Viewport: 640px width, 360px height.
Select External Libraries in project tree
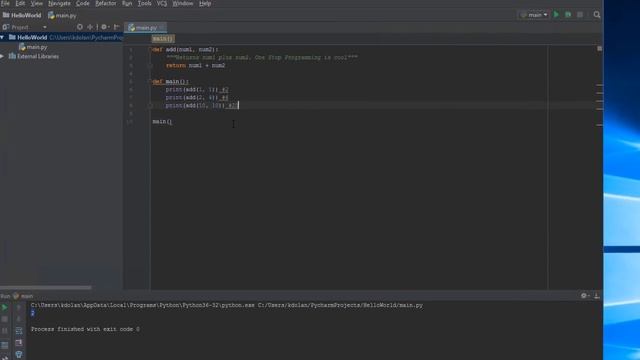click(x=34, y=56)
